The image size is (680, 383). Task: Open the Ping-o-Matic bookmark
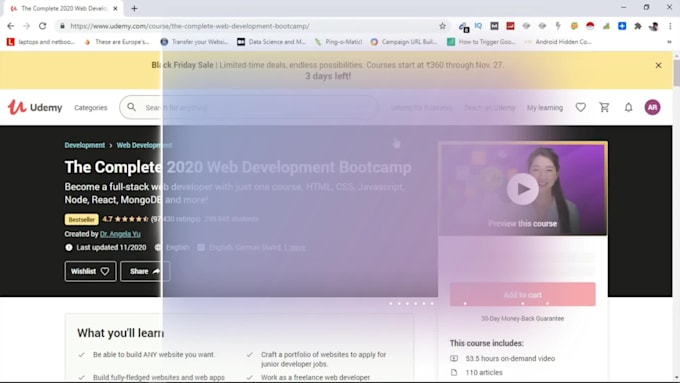tap(338, 42)
